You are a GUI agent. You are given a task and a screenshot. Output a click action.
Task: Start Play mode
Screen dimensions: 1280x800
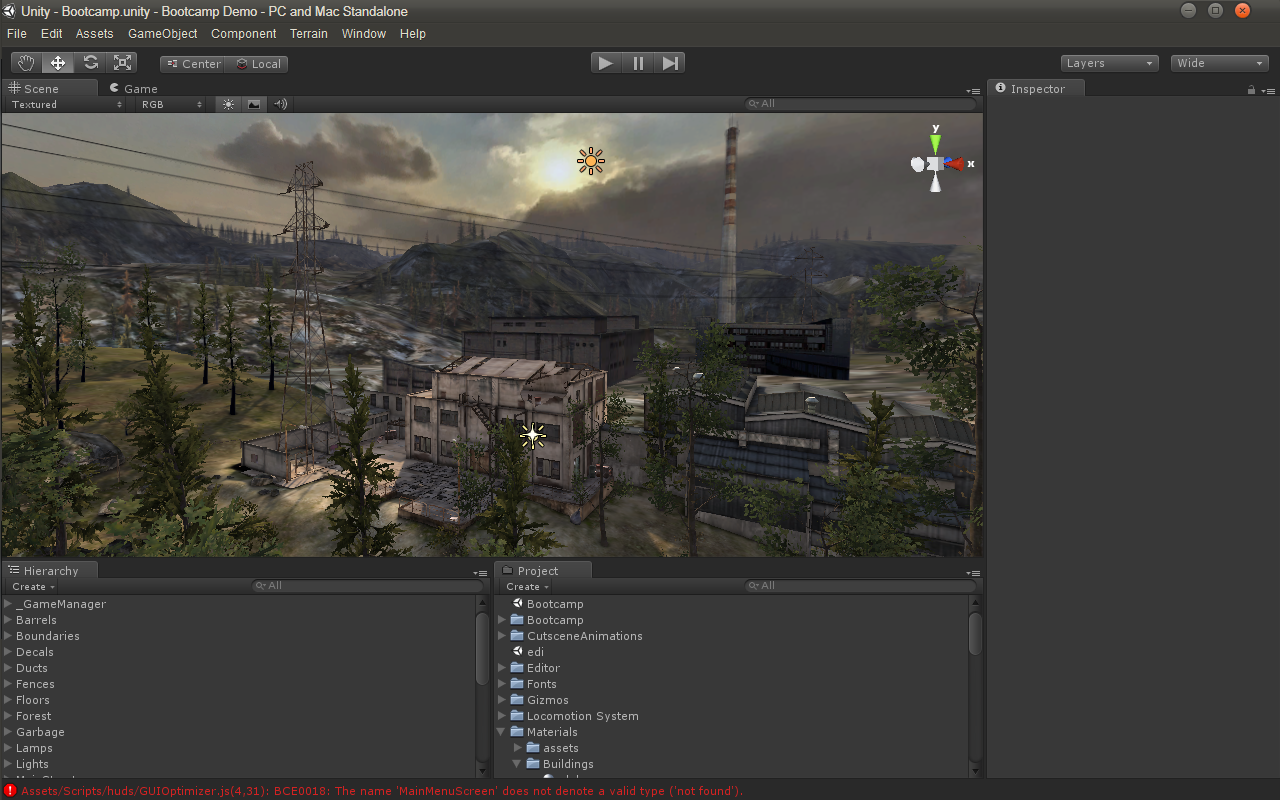[x=605, y=63]
